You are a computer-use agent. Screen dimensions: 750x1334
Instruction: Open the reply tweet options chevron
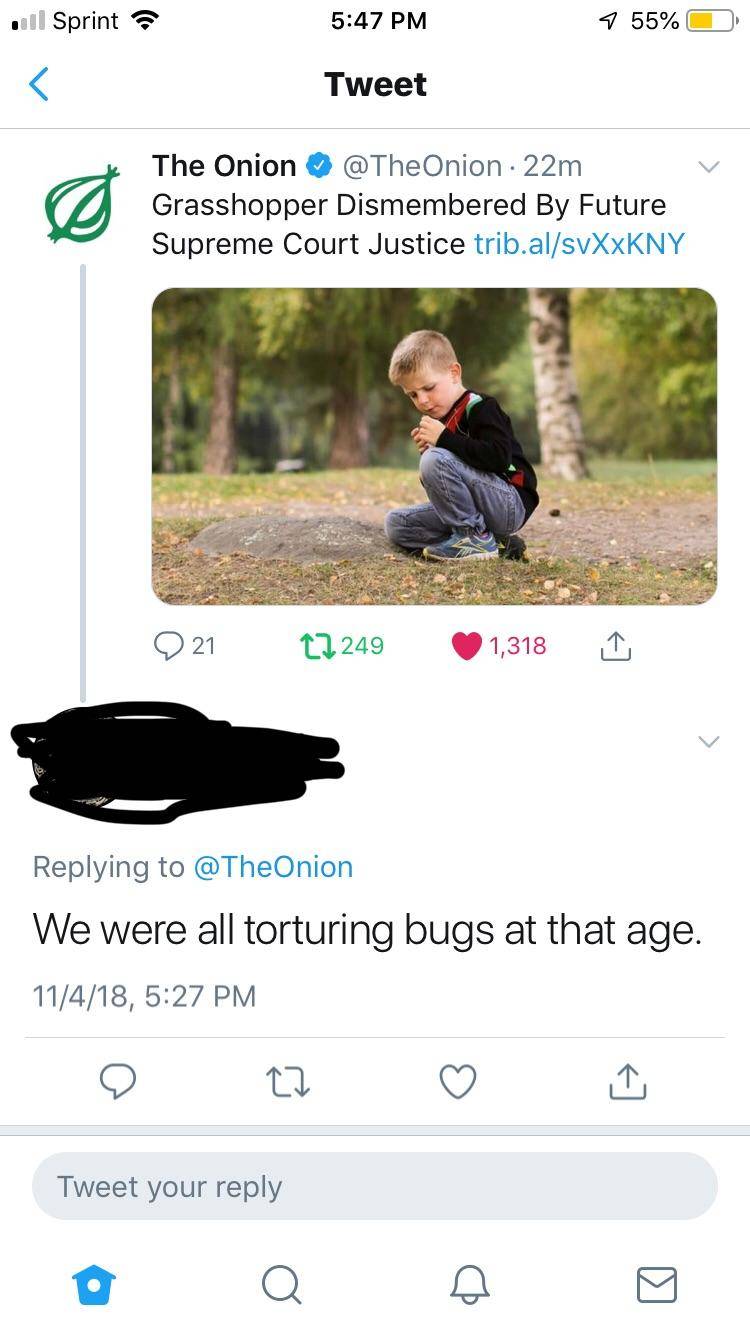tap(707, 741)
